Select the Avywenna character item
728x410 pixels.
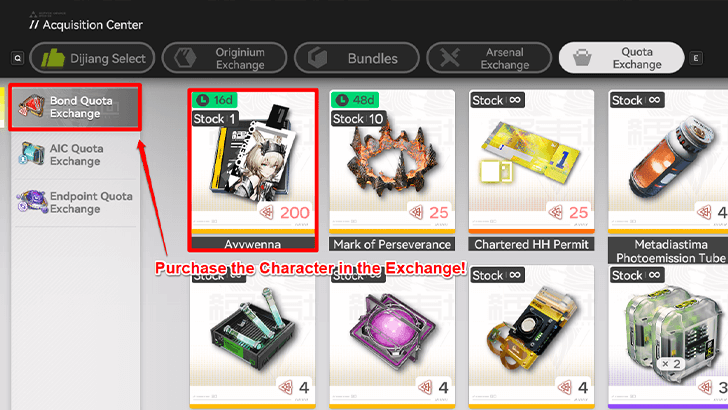[x=253, y=170]
